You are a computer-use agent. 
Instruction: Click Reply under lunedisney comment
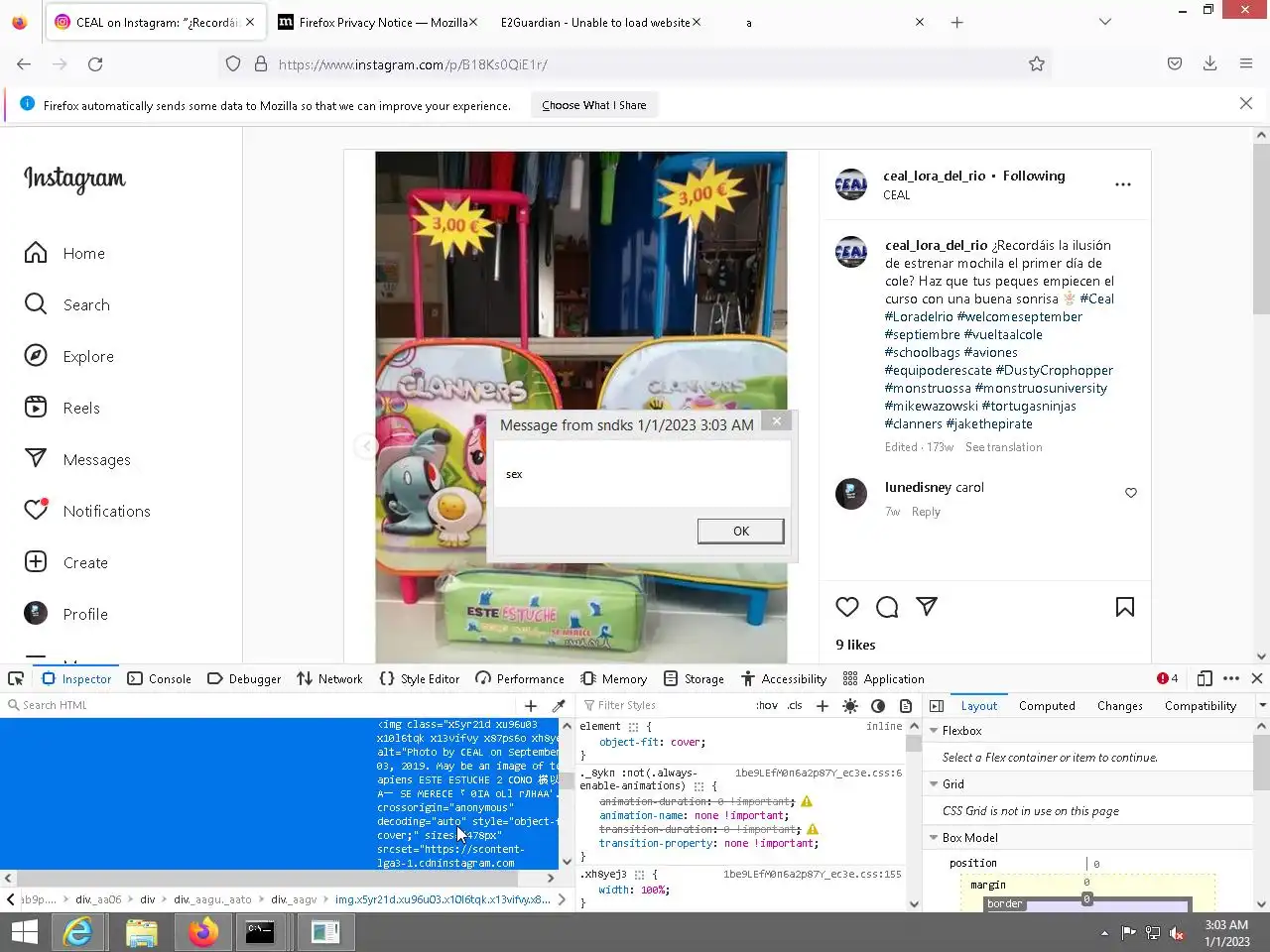click(x=926, y=512)
